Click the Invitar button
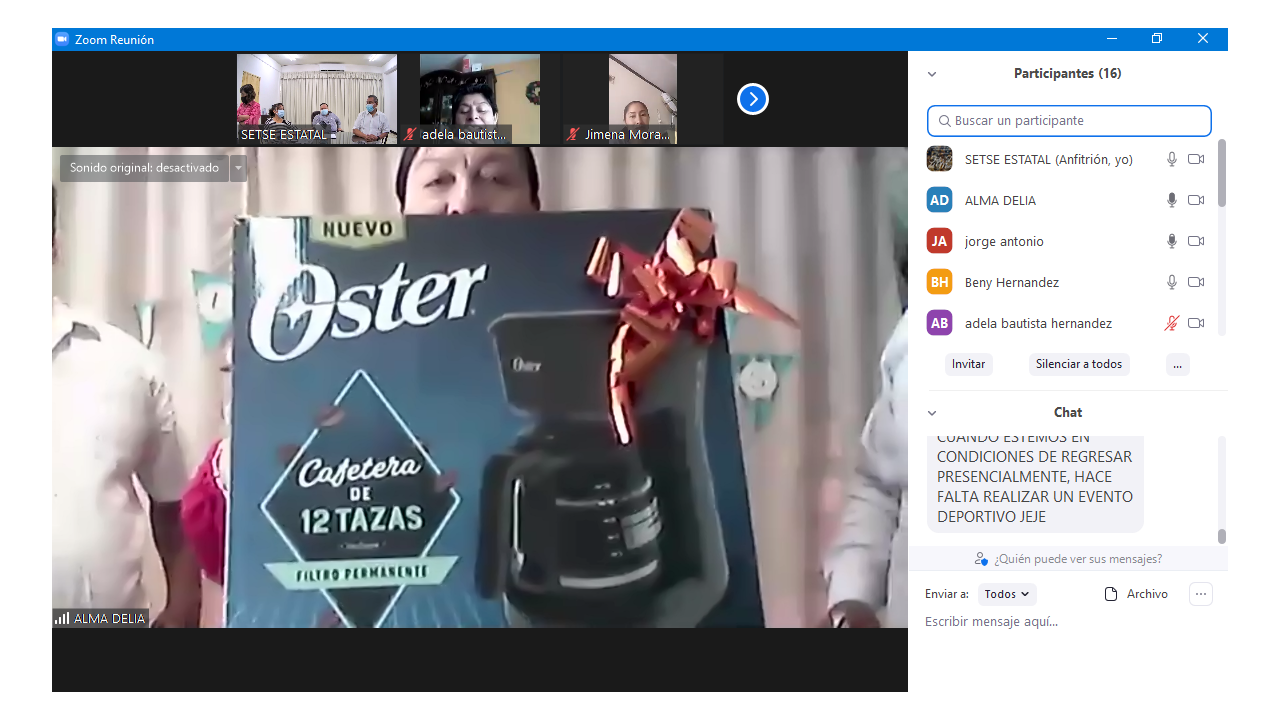 click(968, 364)
